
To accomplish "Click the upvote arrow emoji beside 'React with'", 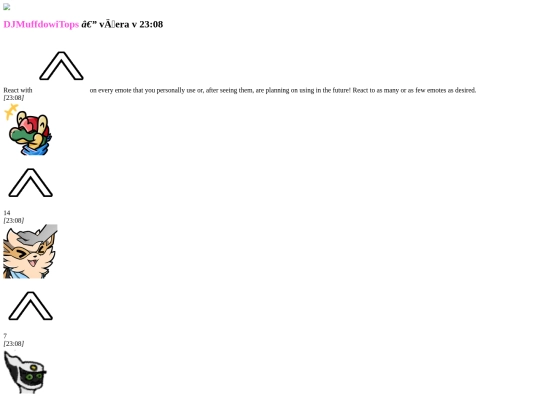I will [61, 66].
